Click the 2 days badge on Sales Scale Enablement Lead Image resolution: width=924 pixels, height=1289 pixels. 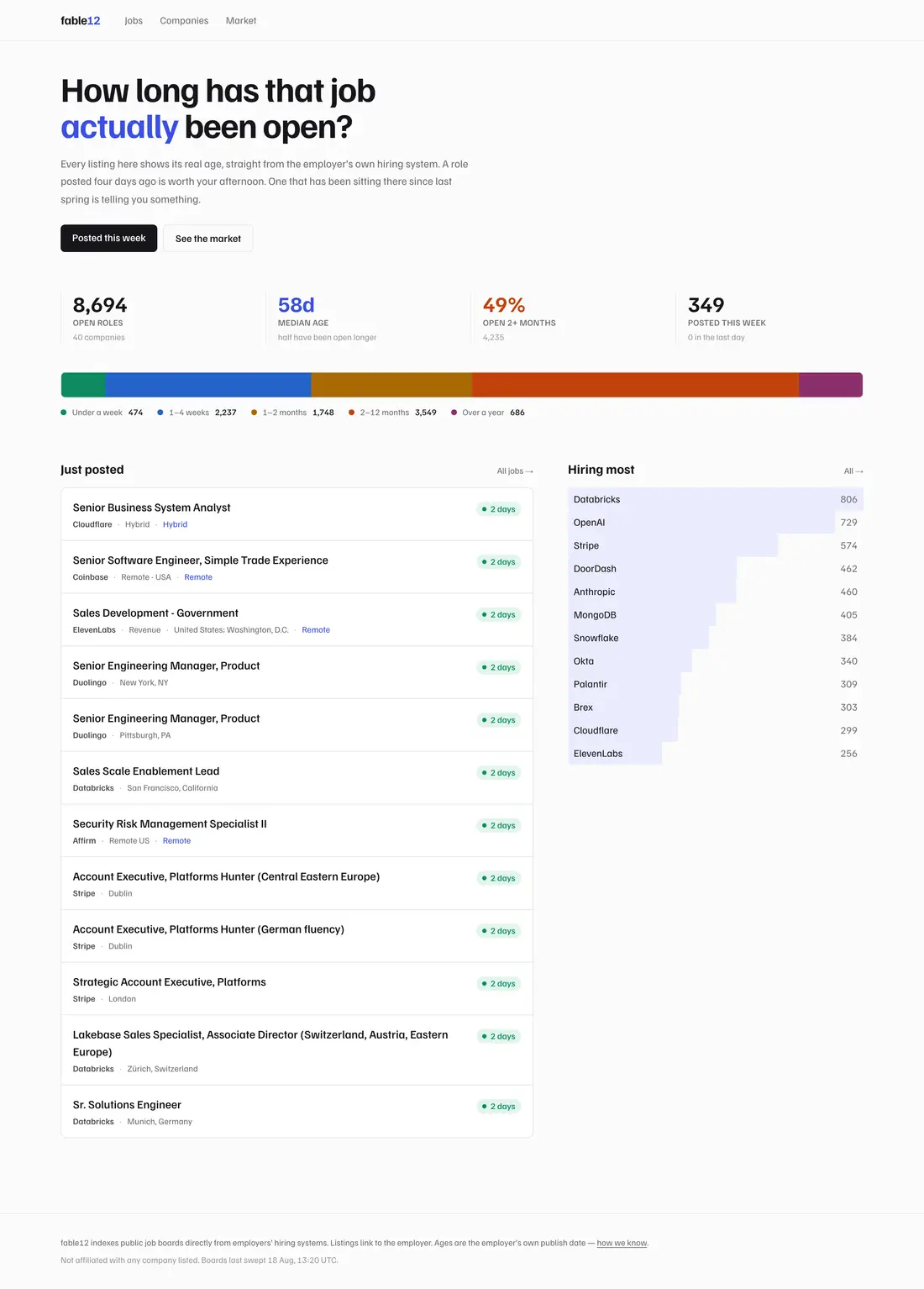(x=499, y=773)
